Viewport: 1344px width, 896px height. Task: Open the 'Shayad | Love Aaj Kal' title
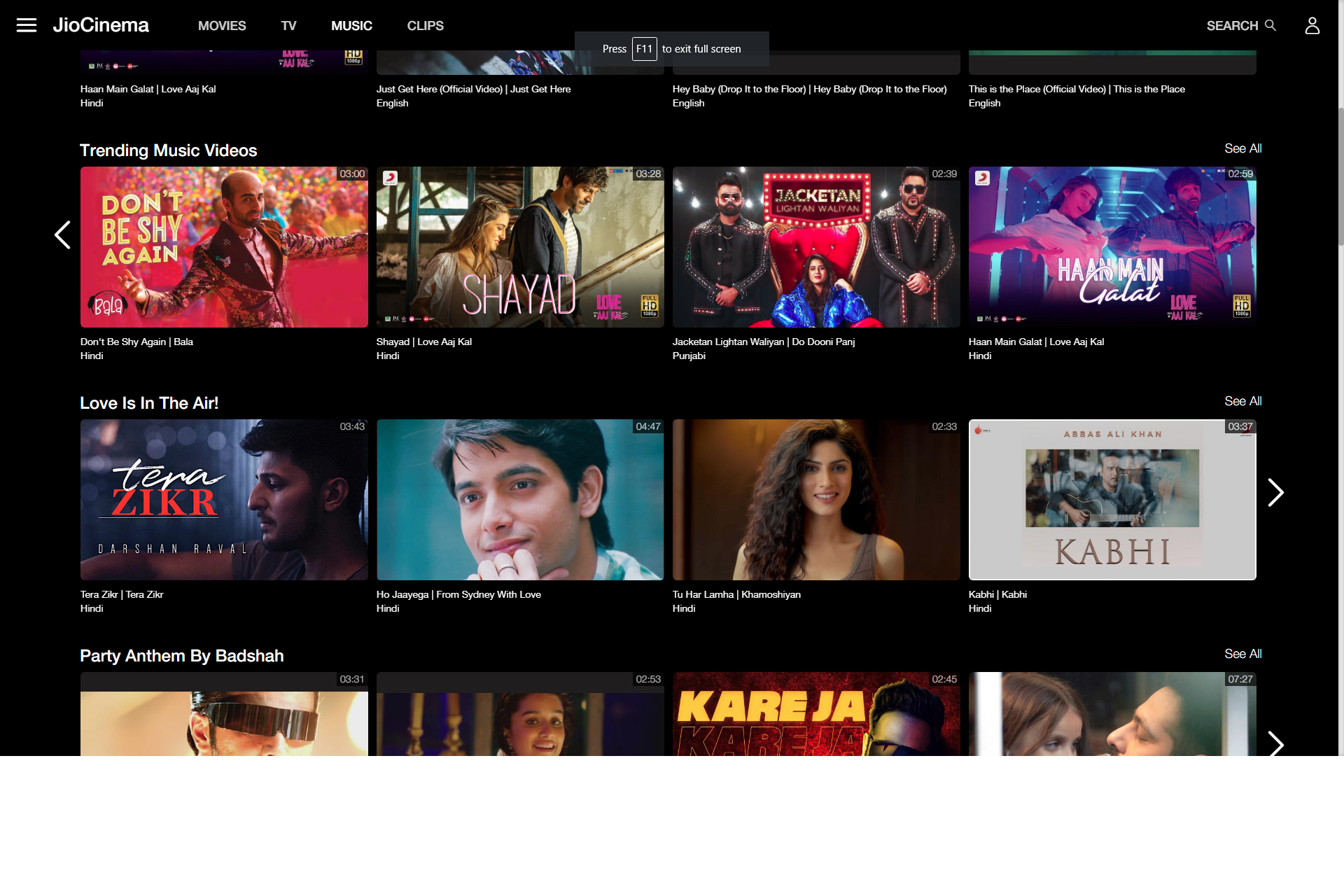tap(424, 342)
